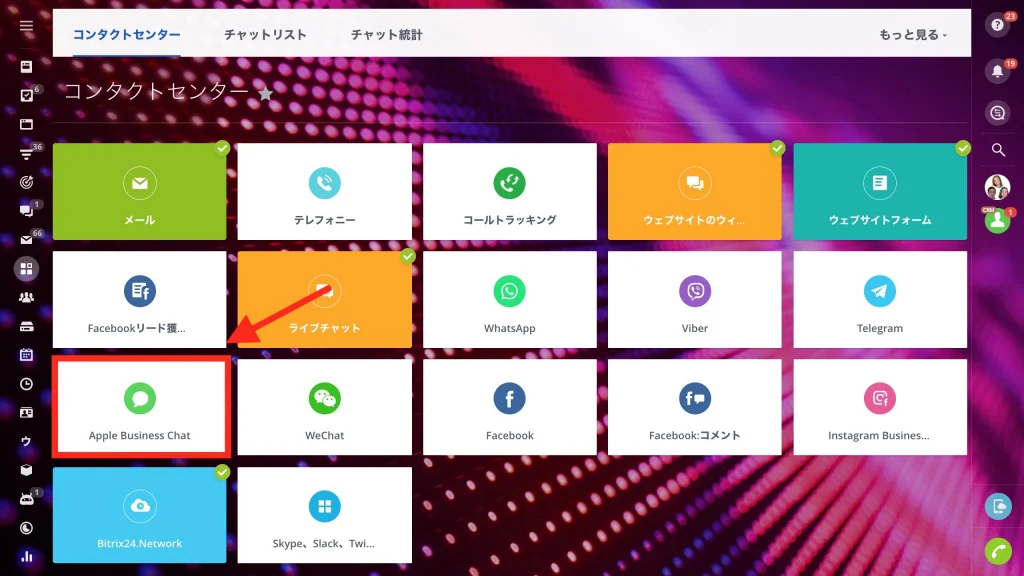Image resolution: width=1024 pixels, height=576 pixels.
Task: Toggle the favorite star next to コンタクトセンター title
Action: coord(265,93)
